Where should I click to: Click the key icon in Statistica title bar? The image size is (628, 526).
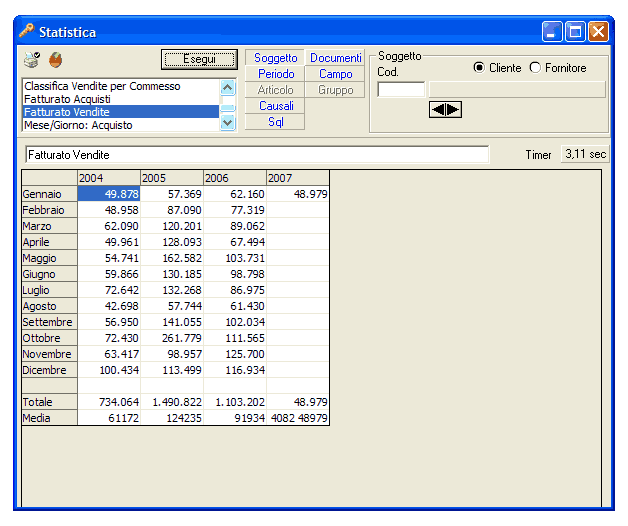tap(26, 31)
